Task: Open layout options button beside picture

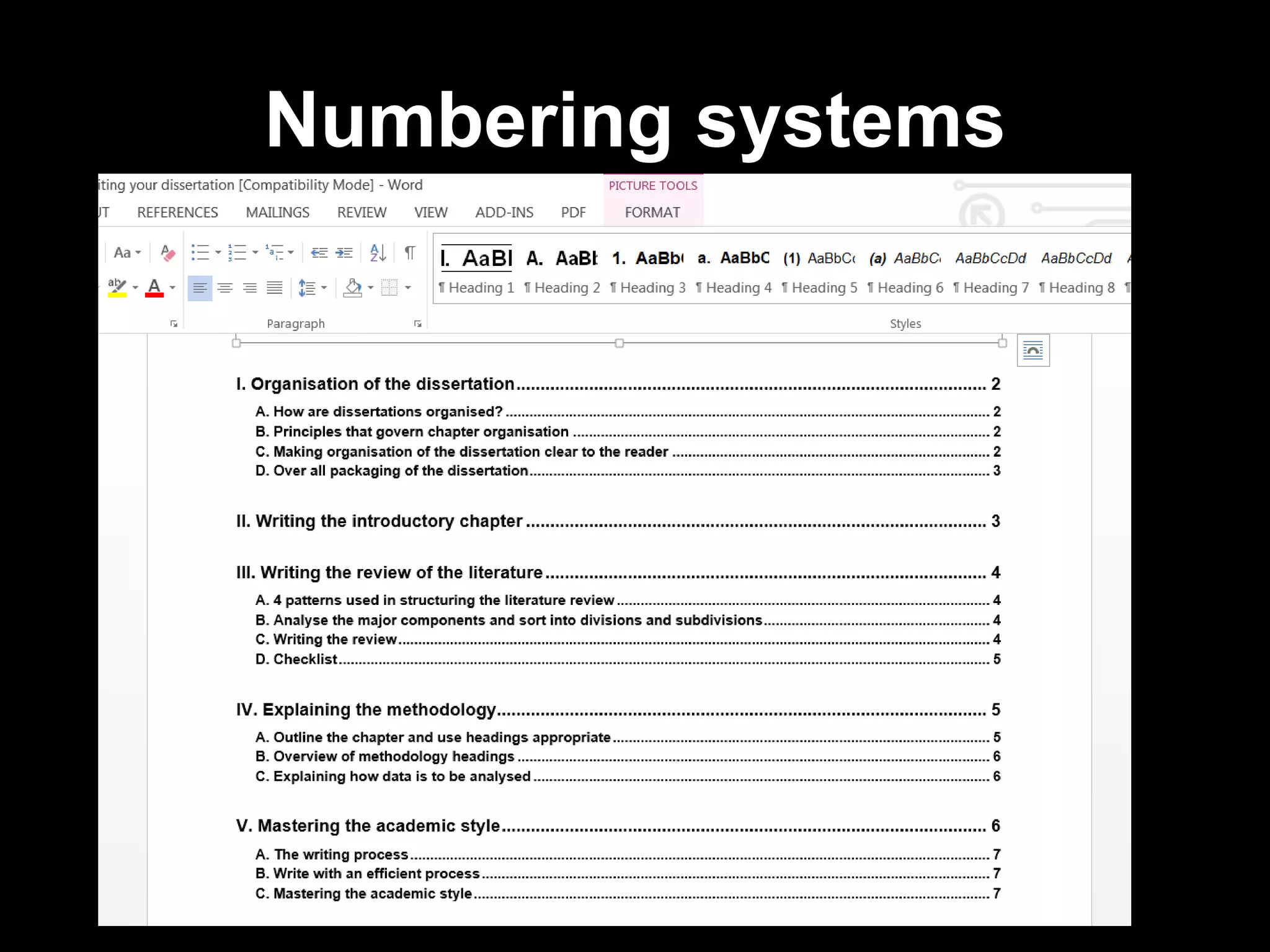Action: [x=1033, y=351]
